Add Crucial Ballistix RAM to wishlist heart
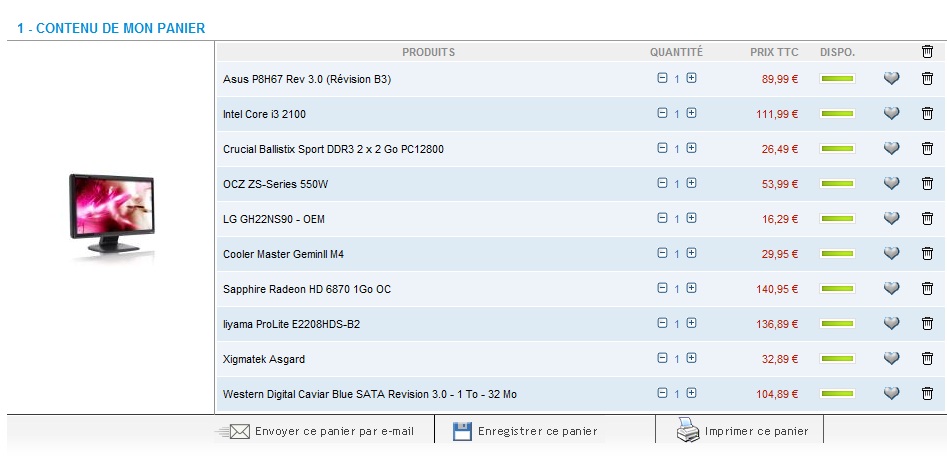 click(x=891, y=149)
